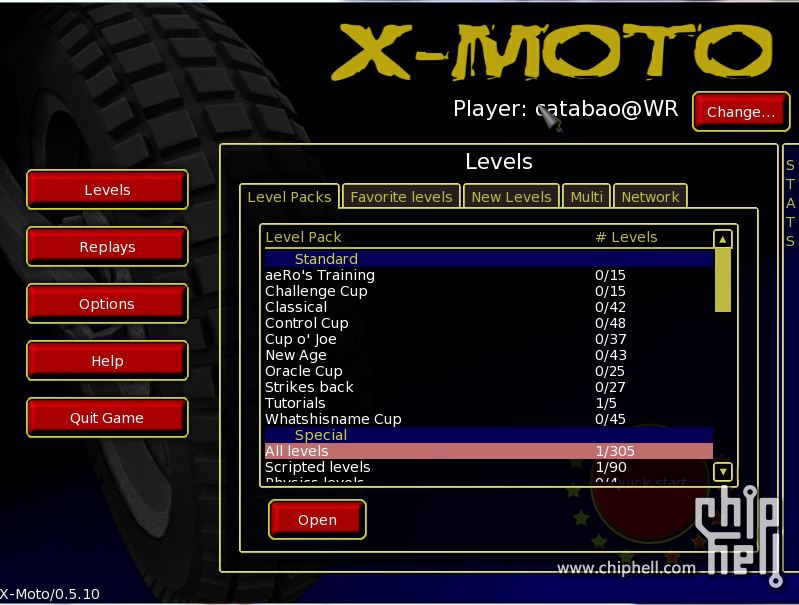
Task: Click the Level Pack column header
Action: 303,237
